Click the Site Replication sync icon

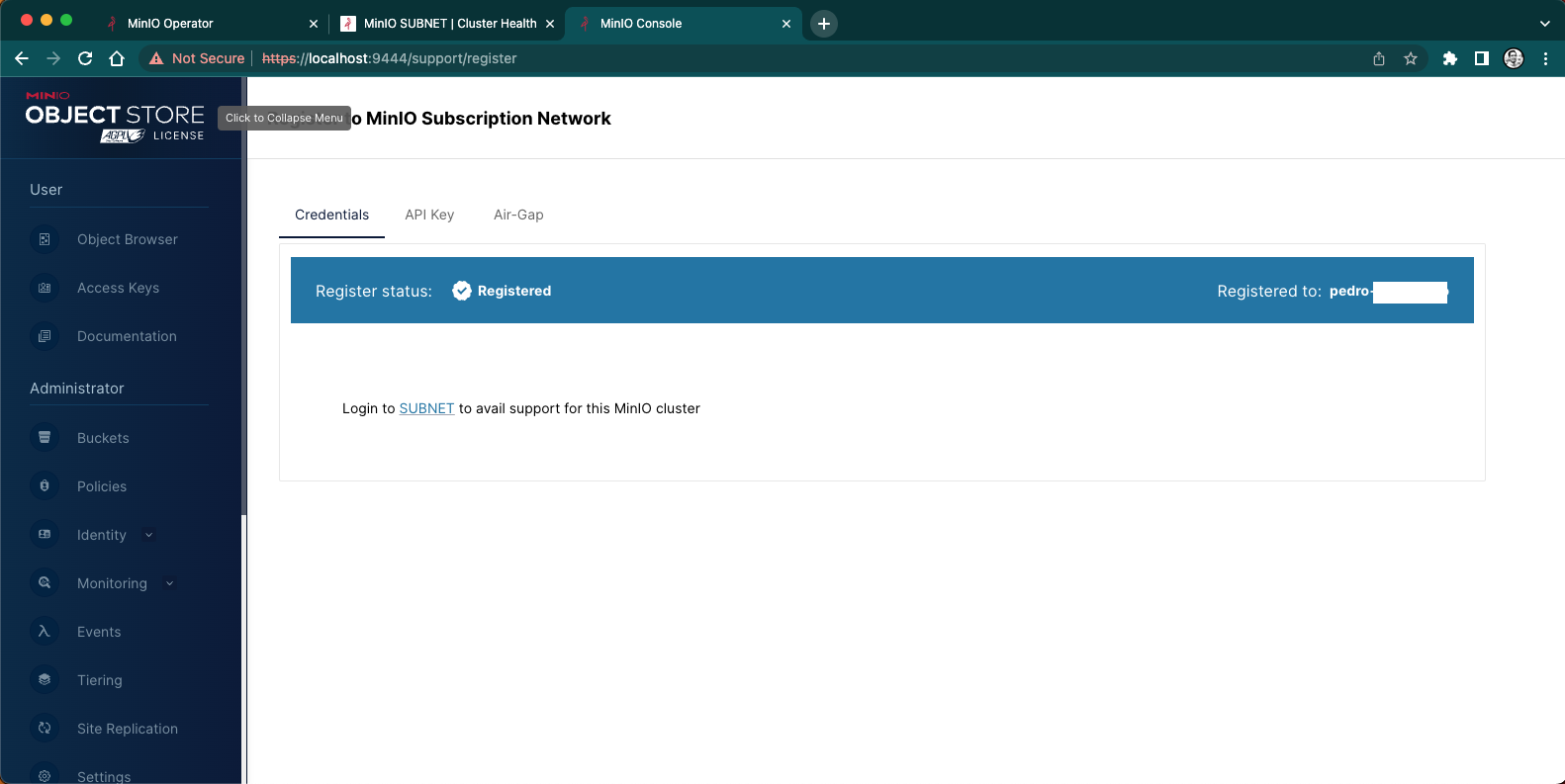[x=45, y=728]
